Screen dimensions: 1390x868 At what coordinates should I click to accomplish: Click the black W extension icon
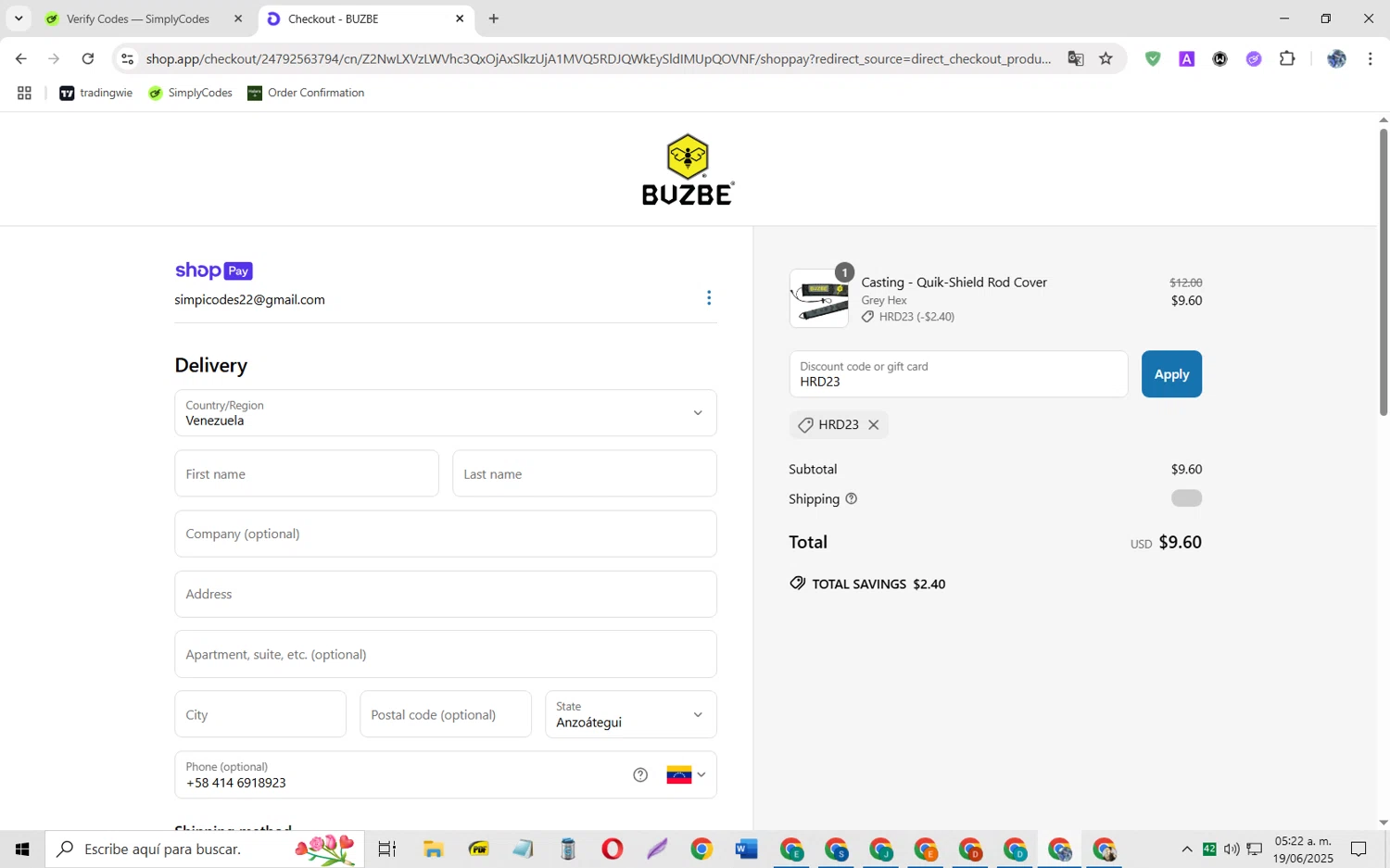pos(1220,58)
